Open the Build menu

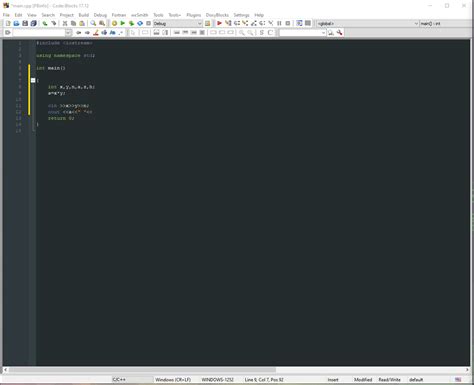84,15
